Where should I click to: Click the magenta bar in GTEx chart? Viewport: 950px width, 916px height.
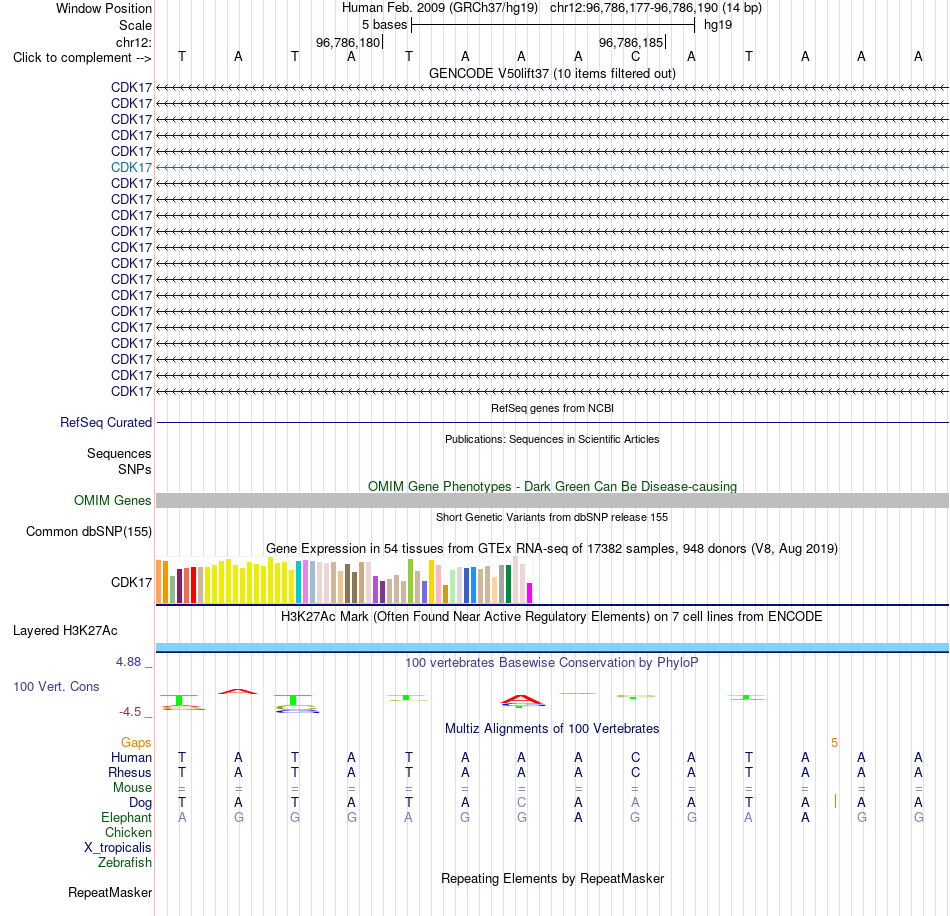[x=530, y=592]
